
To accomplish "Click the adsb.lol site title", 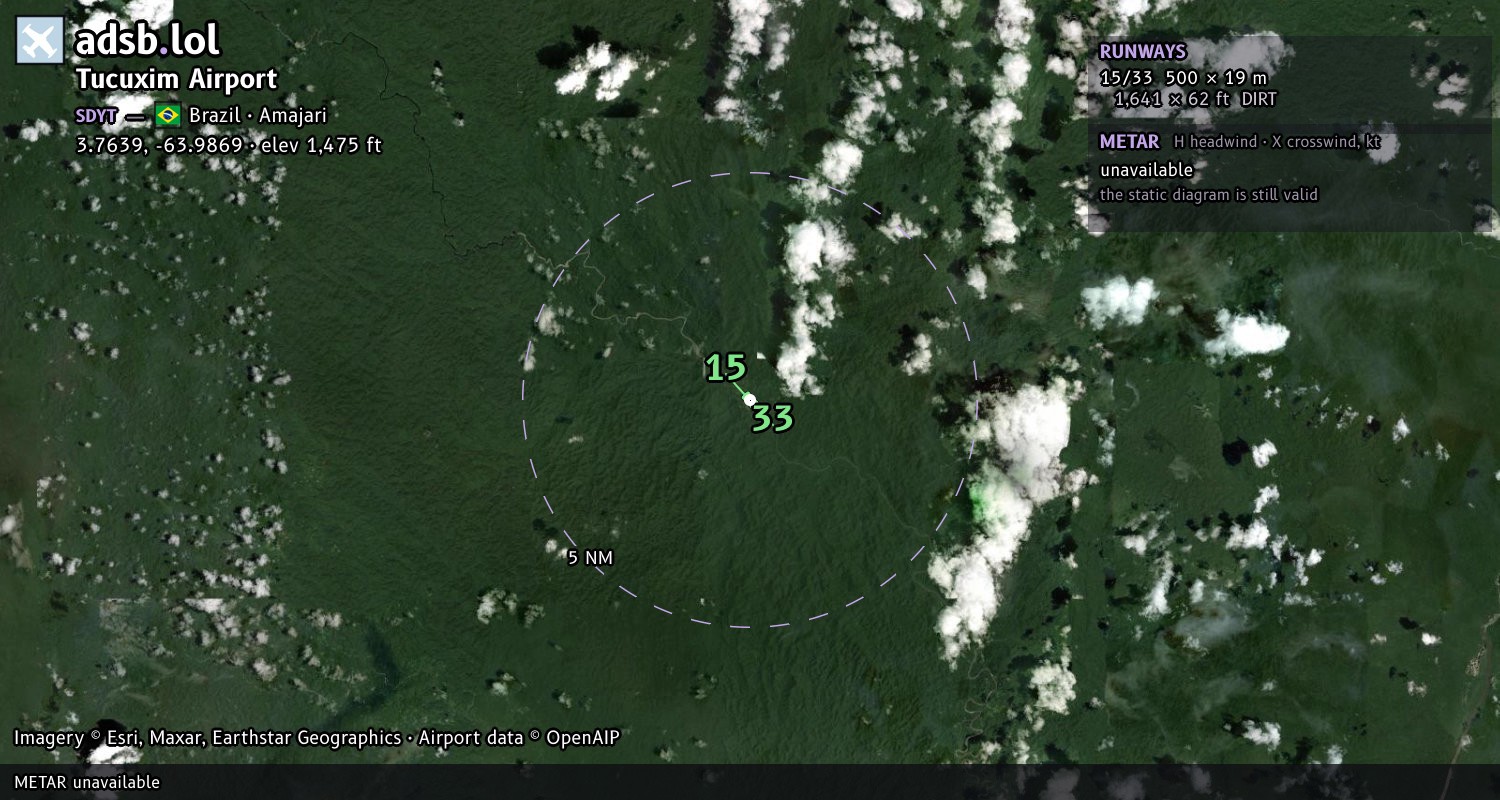I will (147, 41).
